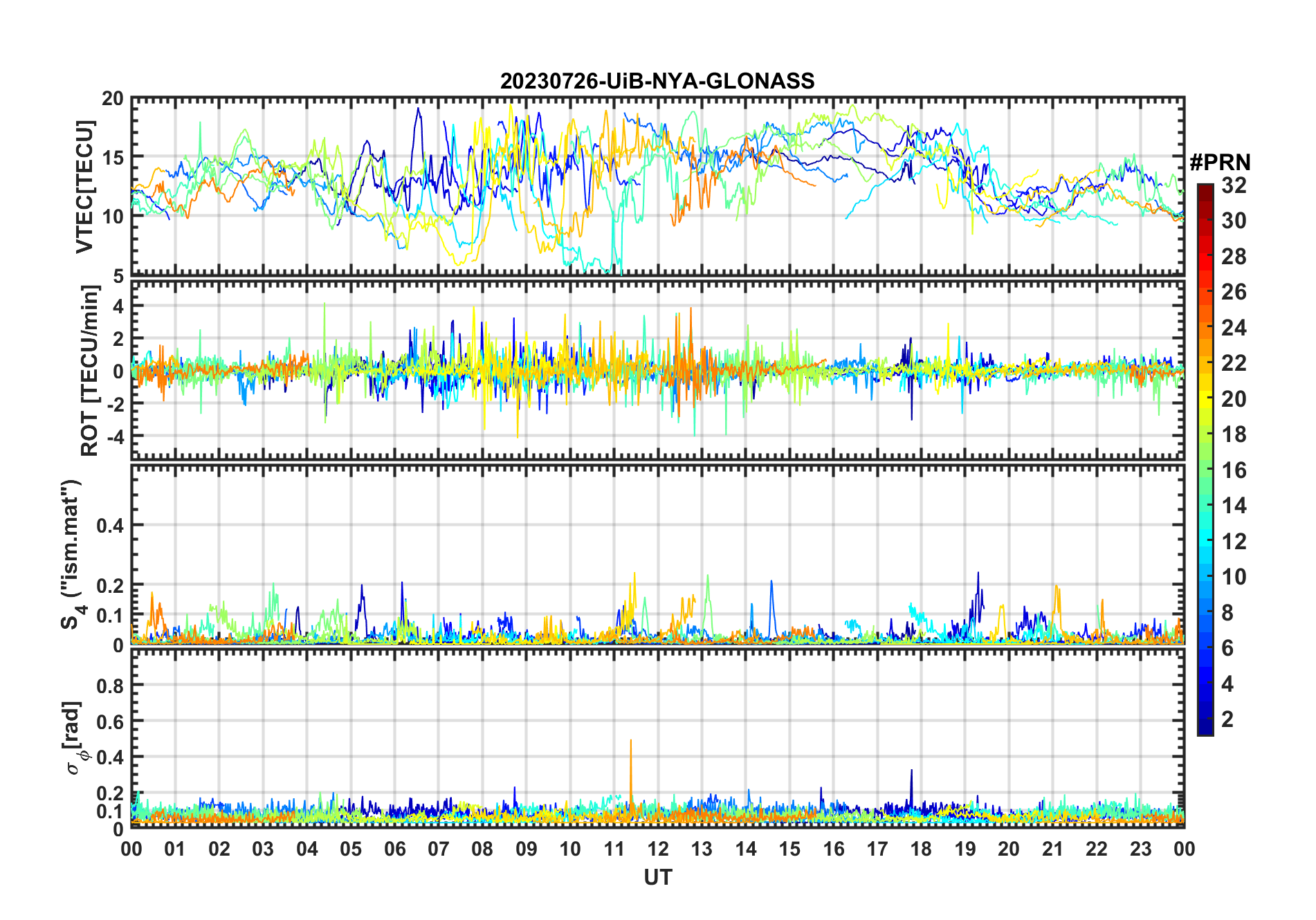Click the x-axis tick label 12
This screenshot has width=1316, height=920.
tap(657, 849)
